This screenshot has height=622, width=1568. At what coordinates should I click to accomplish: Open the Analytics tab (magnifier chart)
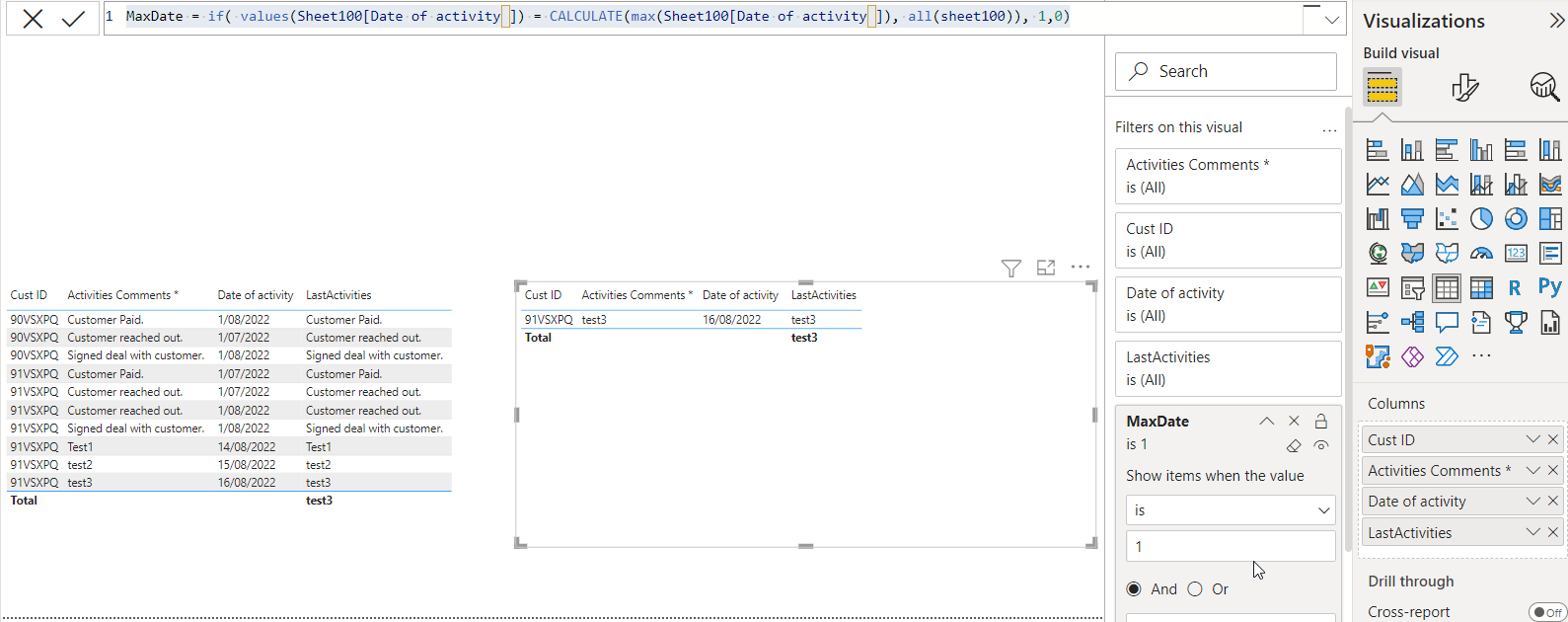[1544, 88]
